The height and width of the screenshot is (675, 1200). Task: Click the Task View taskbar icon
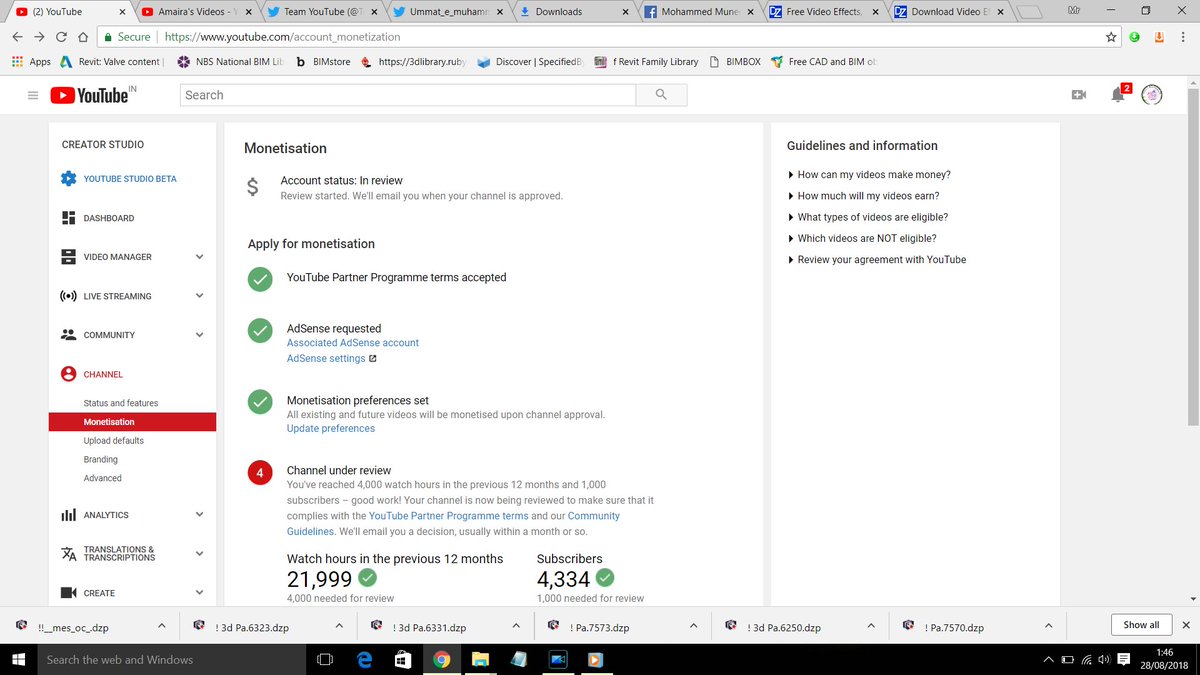(325, 660)
